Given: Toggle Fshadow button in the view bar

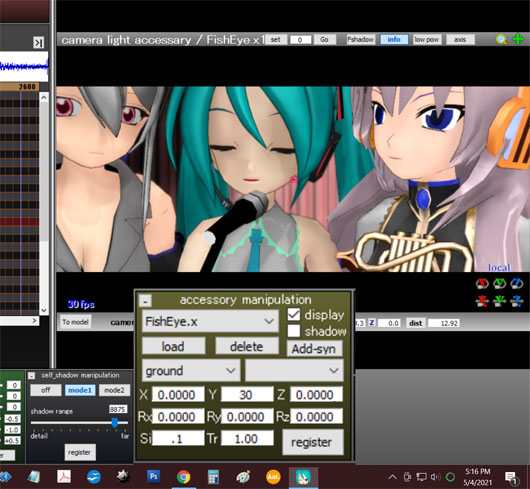Looking at the screenshot, I should 361,40.
